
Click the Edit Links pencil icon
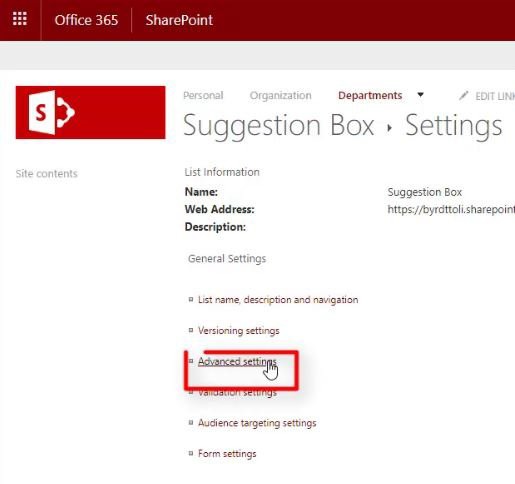click(463, 96)
